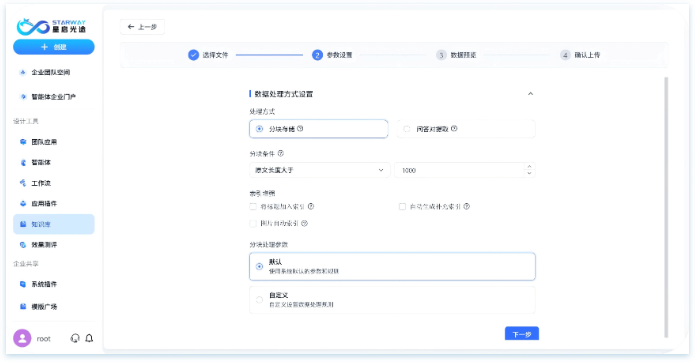Click the 参数设置 step

pyautogui.click(x=332, y=55)
